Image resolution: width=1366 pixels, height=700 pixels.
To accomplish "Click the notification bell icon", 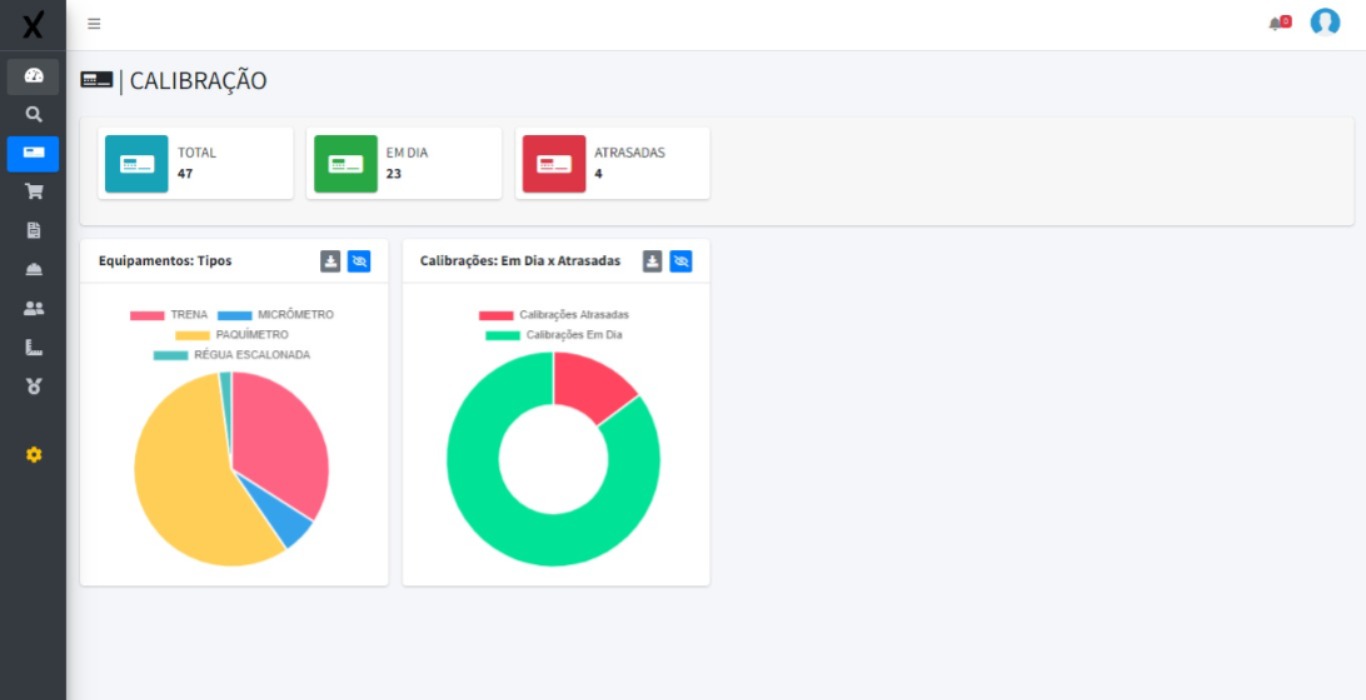I will point(1277,23).
